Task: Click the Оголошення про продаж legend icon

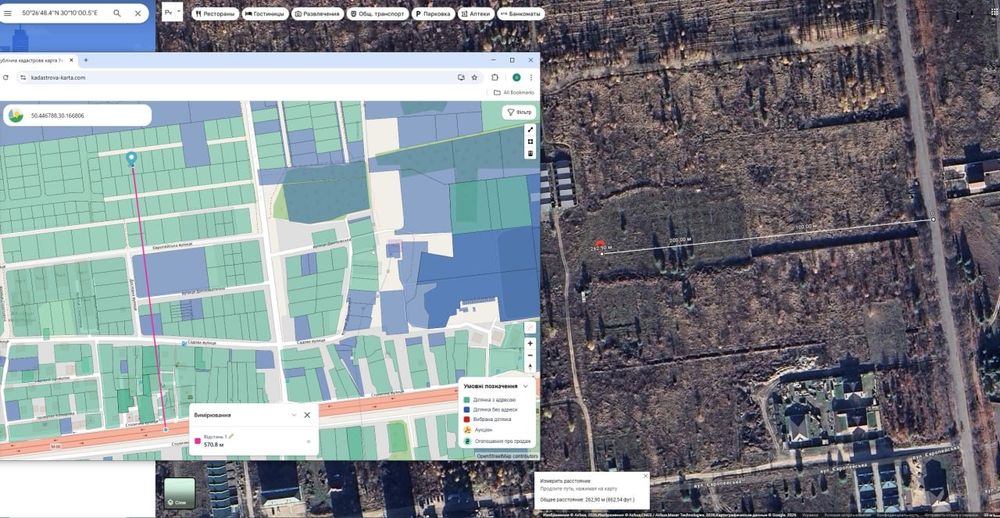Action: tap(467, 441)
